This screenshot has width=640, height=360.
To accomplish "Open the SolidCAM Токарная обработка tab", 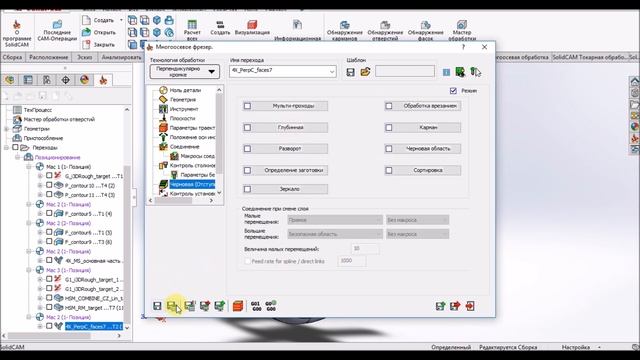I will pyautogui.click(x=589, y=58).
